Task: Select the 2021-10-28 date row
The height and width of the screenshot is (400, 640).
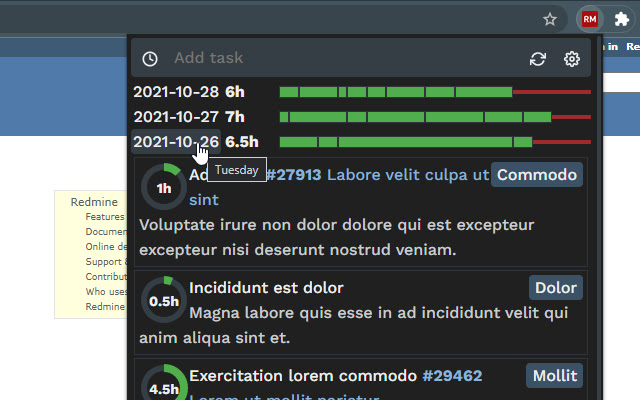Action: 176,92
